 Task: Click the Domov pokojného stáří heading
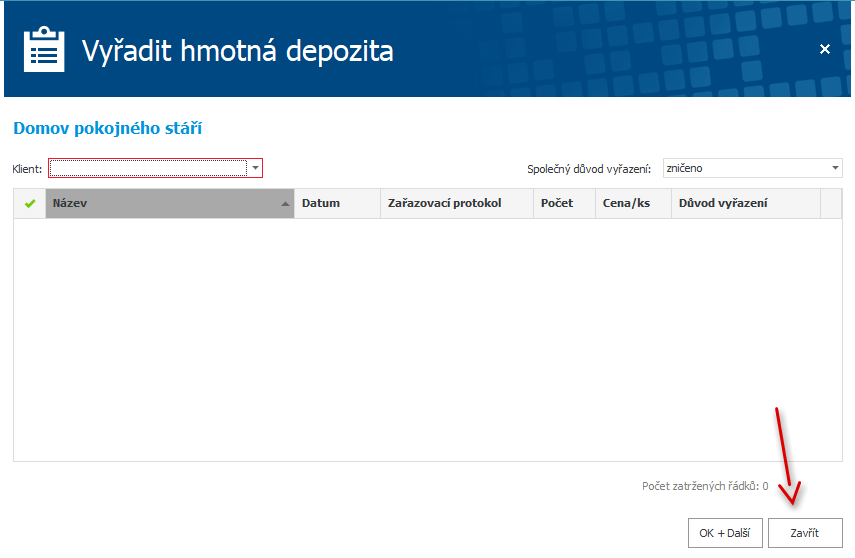click(x=107, y=128)
